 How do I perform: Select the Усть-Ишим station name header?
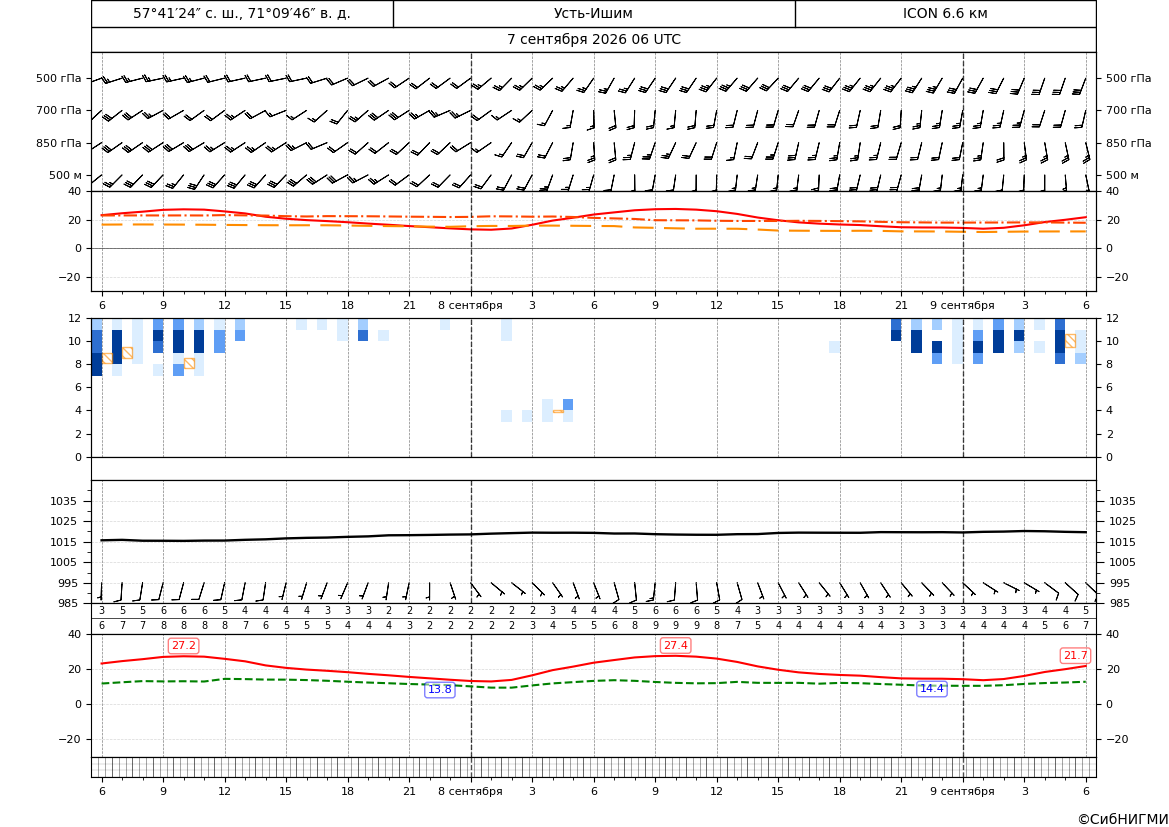point(593,13)
